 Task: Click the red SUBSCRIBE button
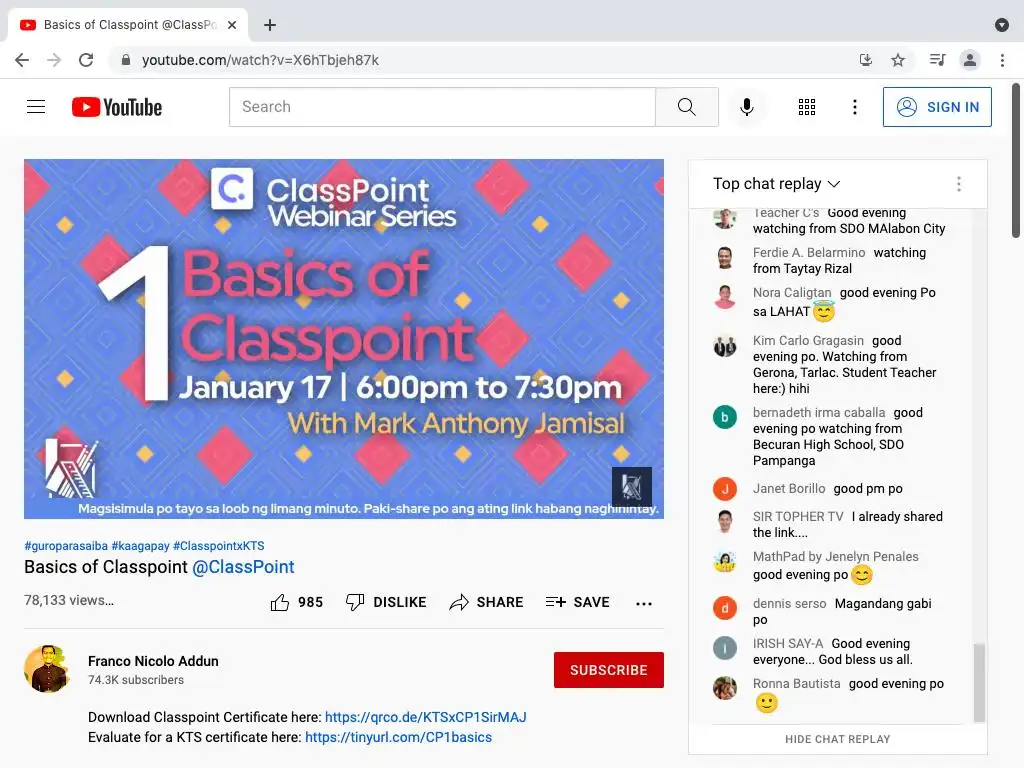[x=609, y=670]
